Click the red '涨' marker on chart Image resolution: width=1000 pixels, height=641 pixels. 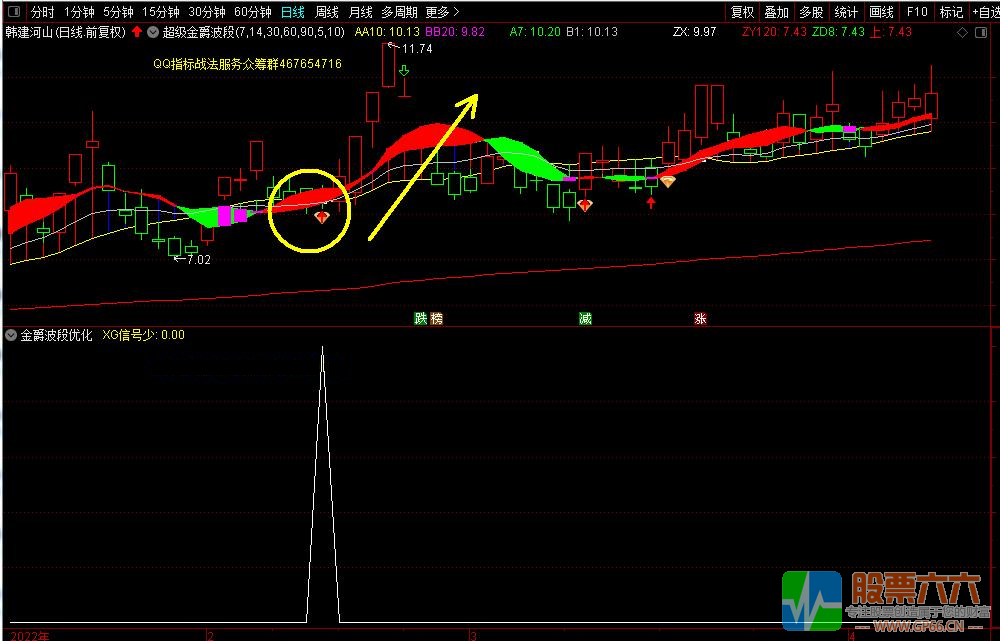click(x=700, y=319)
